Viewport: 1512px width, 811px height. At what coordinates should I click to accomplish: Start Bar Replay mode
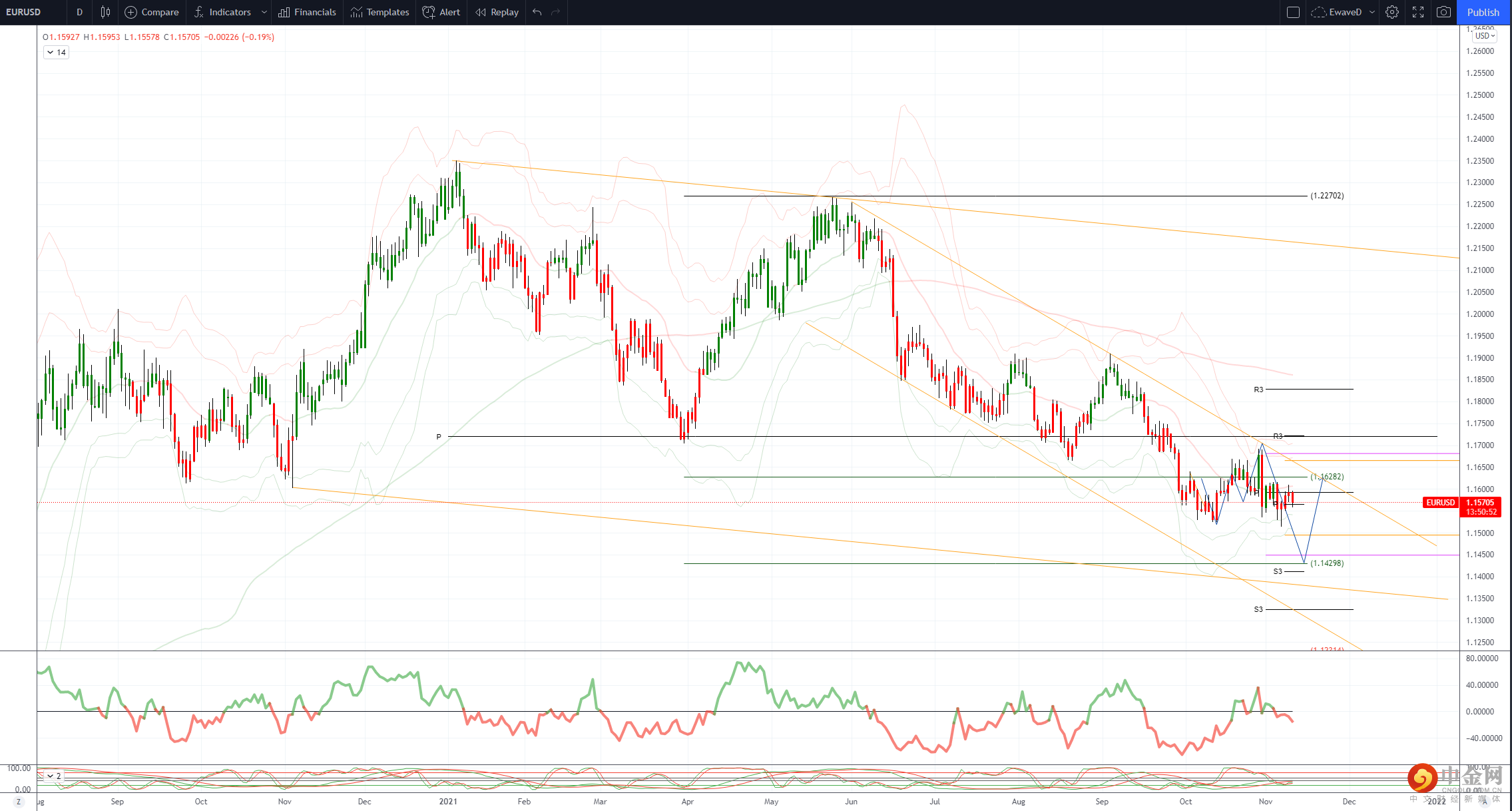[x=497, y=12]
